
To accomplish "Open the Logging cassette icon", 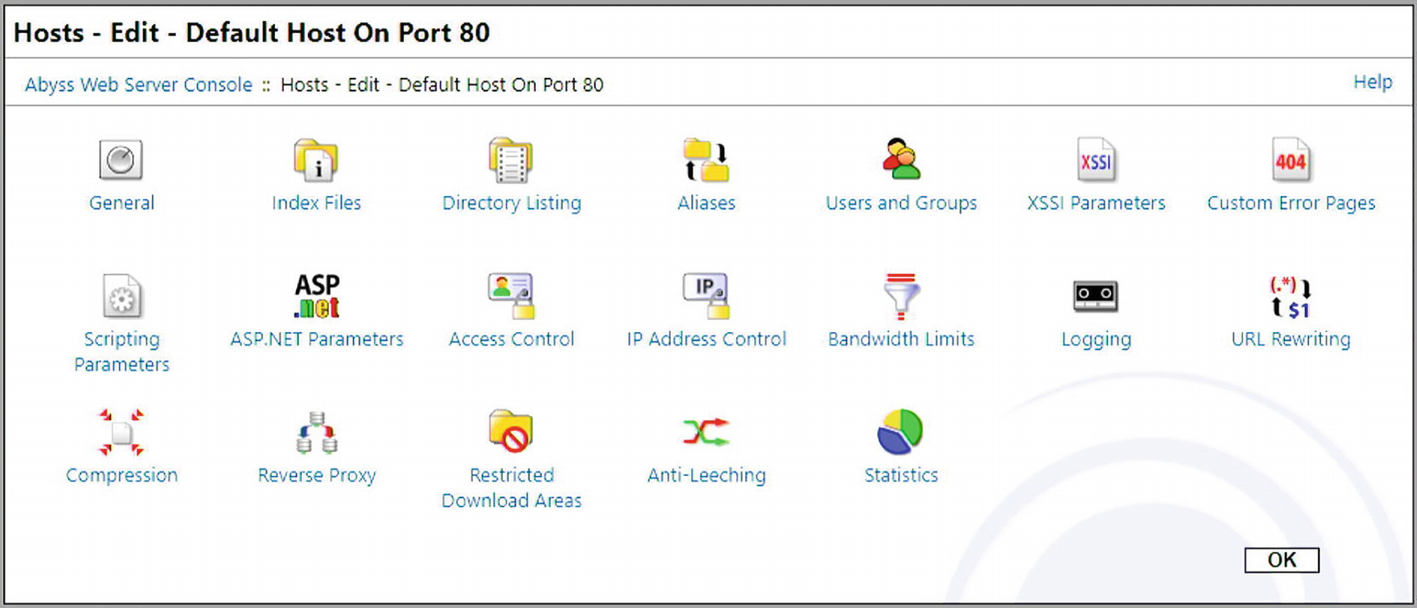I will click(1096, 296).
